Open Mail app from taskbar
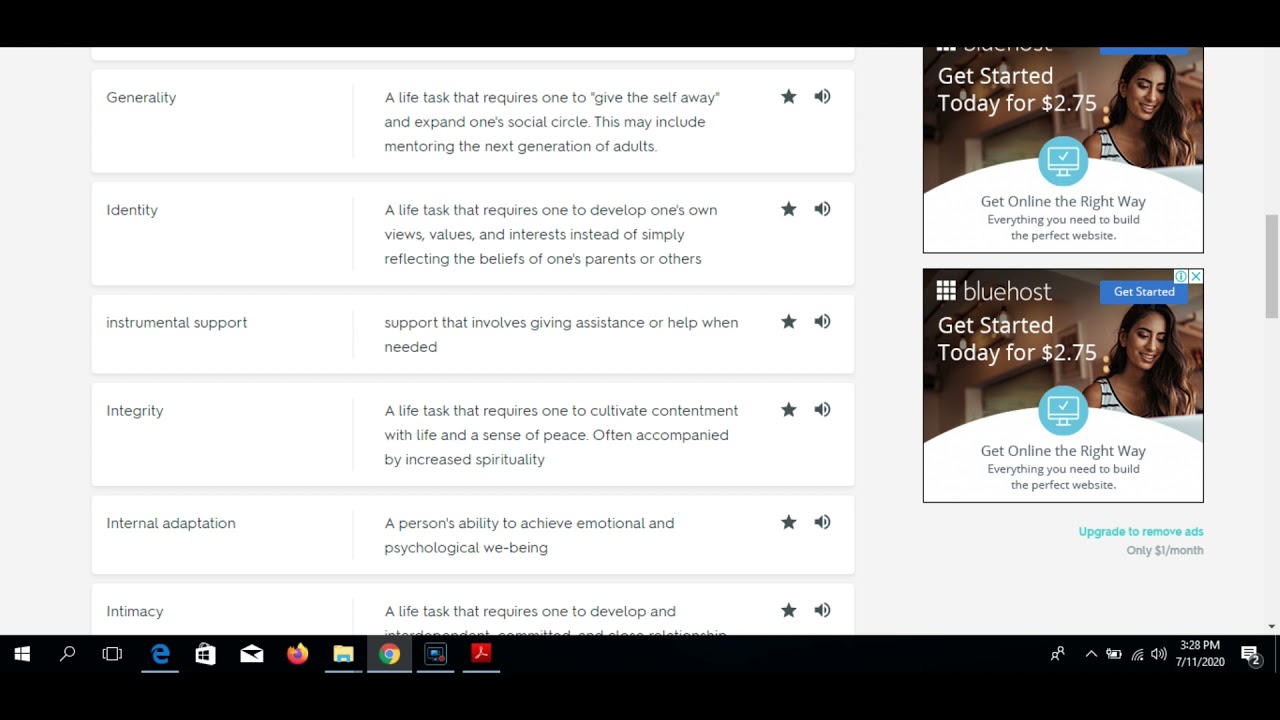 click(x=252, y=654)
